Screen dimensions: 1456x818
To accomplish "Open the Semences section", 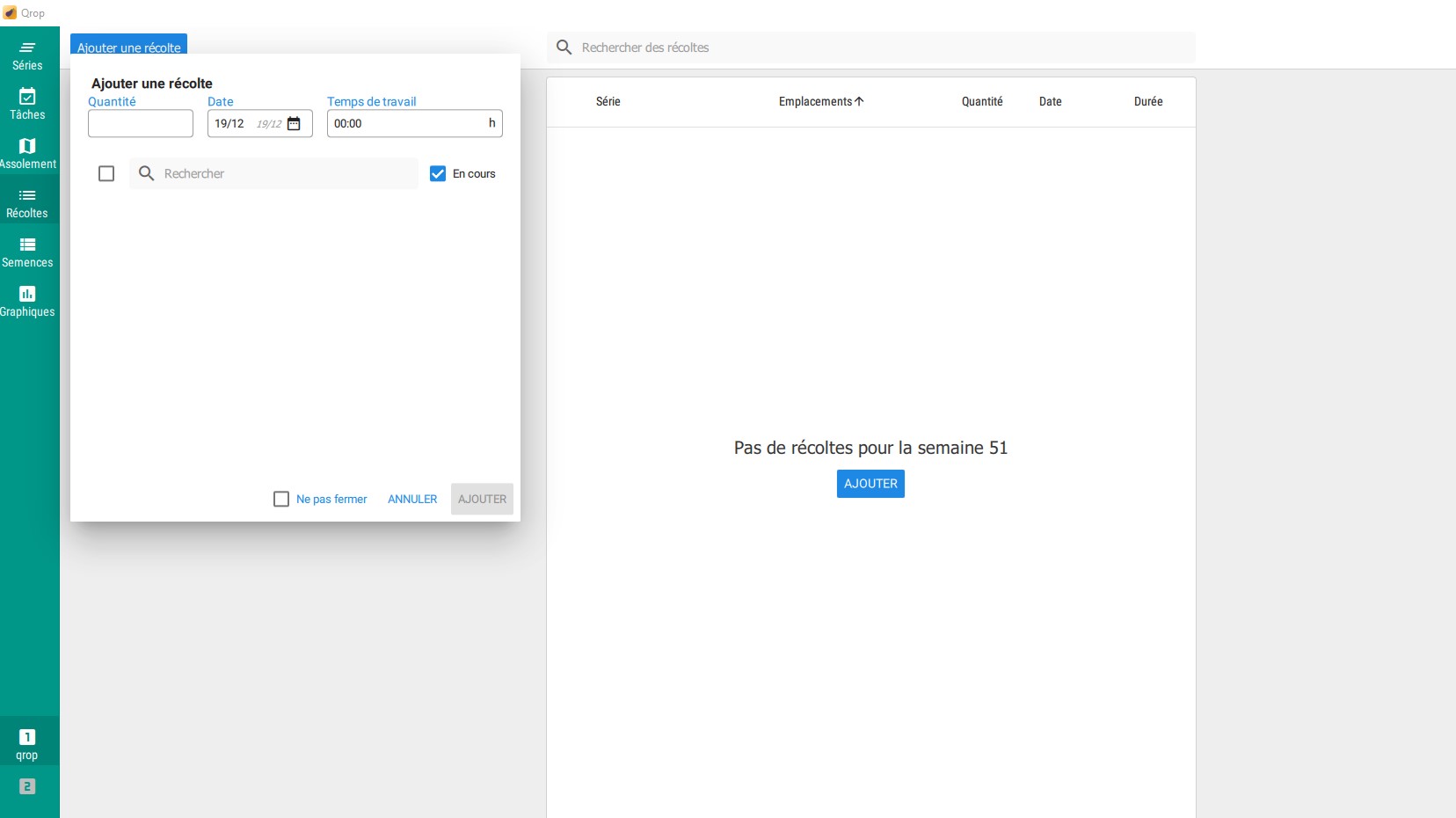I will tap(27, 252).
